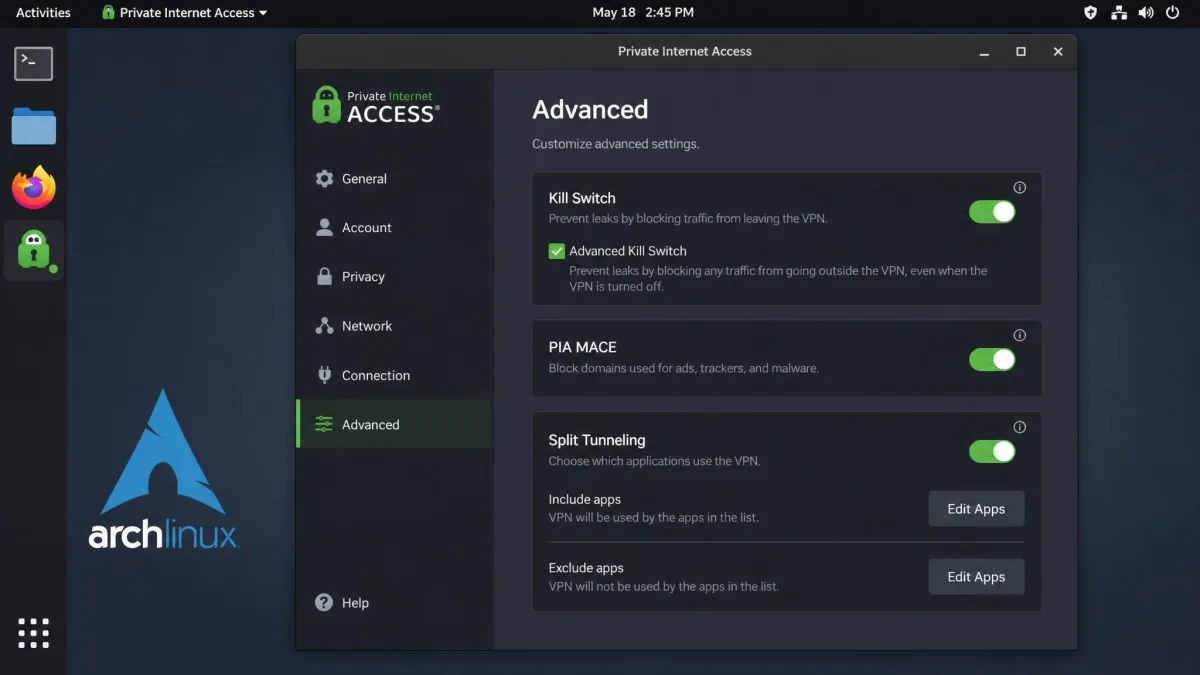This screenshot has width=1200, height=675.
Task: Click the 'Advanced' page title
Action: click(x=590, y=109)
